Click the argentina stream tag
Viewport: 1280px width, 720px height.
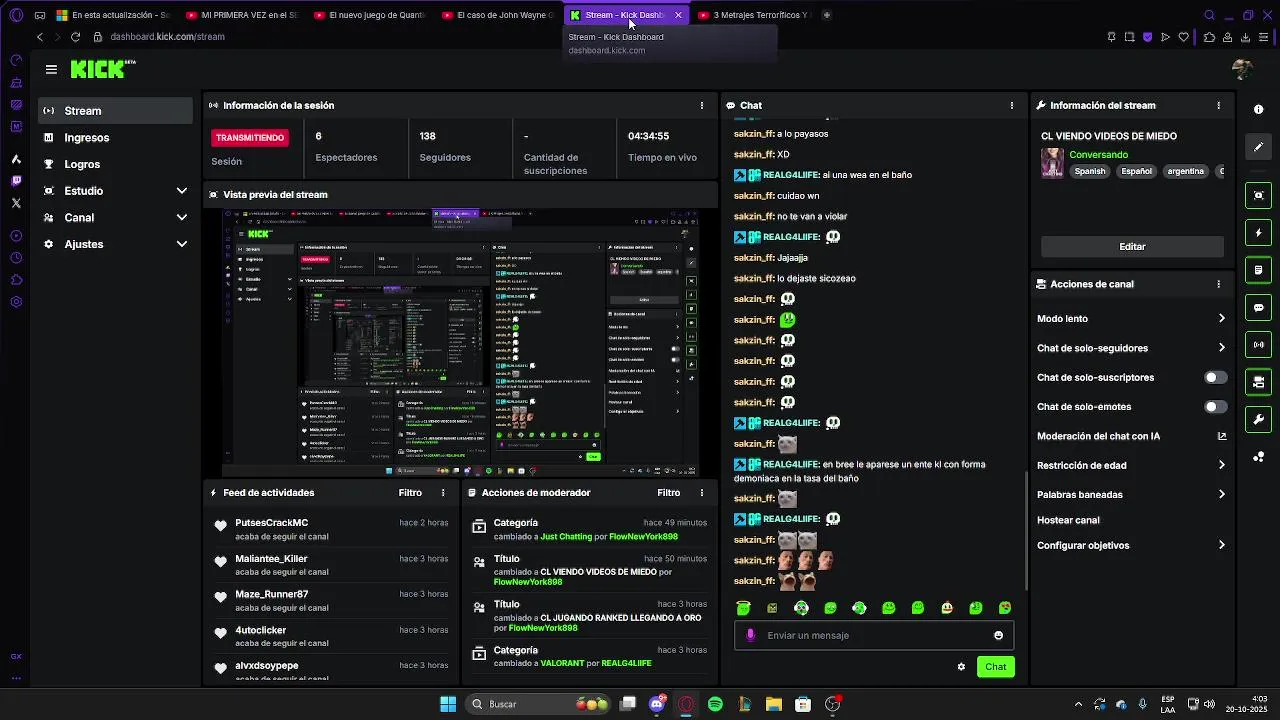click(x=1186, y=171)
